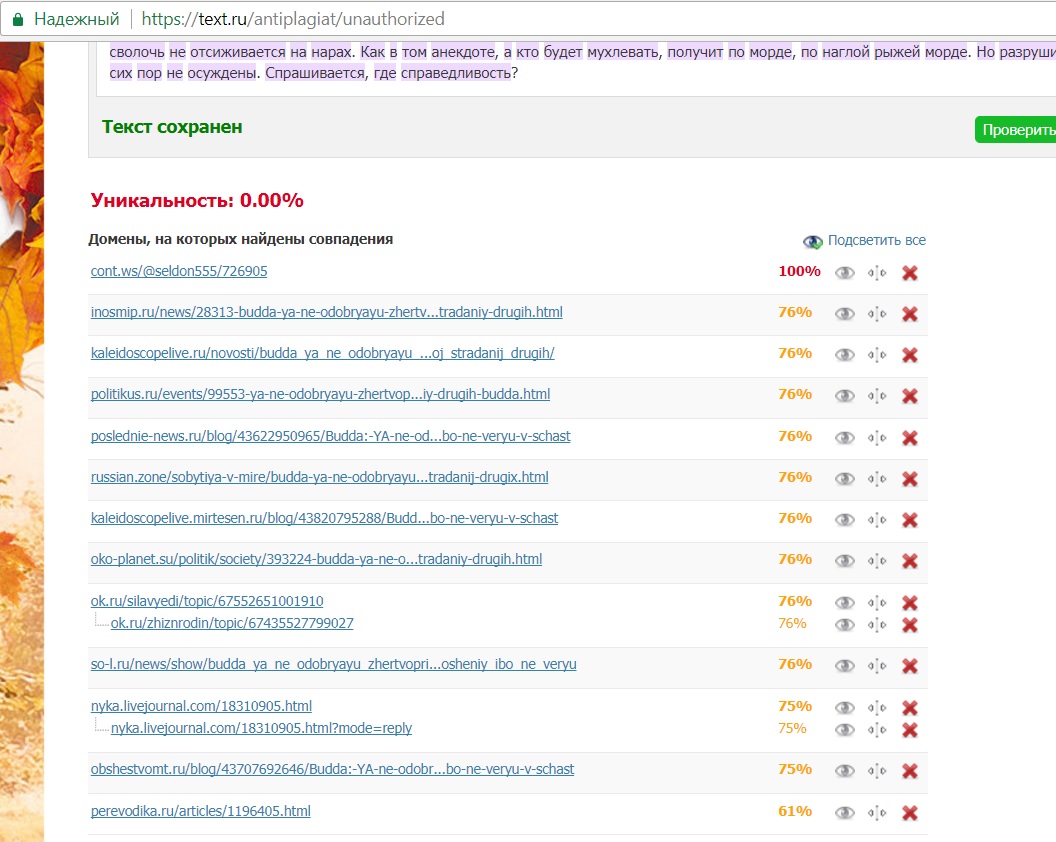Remove so-l.ru match using red X
The image size is (1056, 842).
pyautogui.click(x=909, y=666)
